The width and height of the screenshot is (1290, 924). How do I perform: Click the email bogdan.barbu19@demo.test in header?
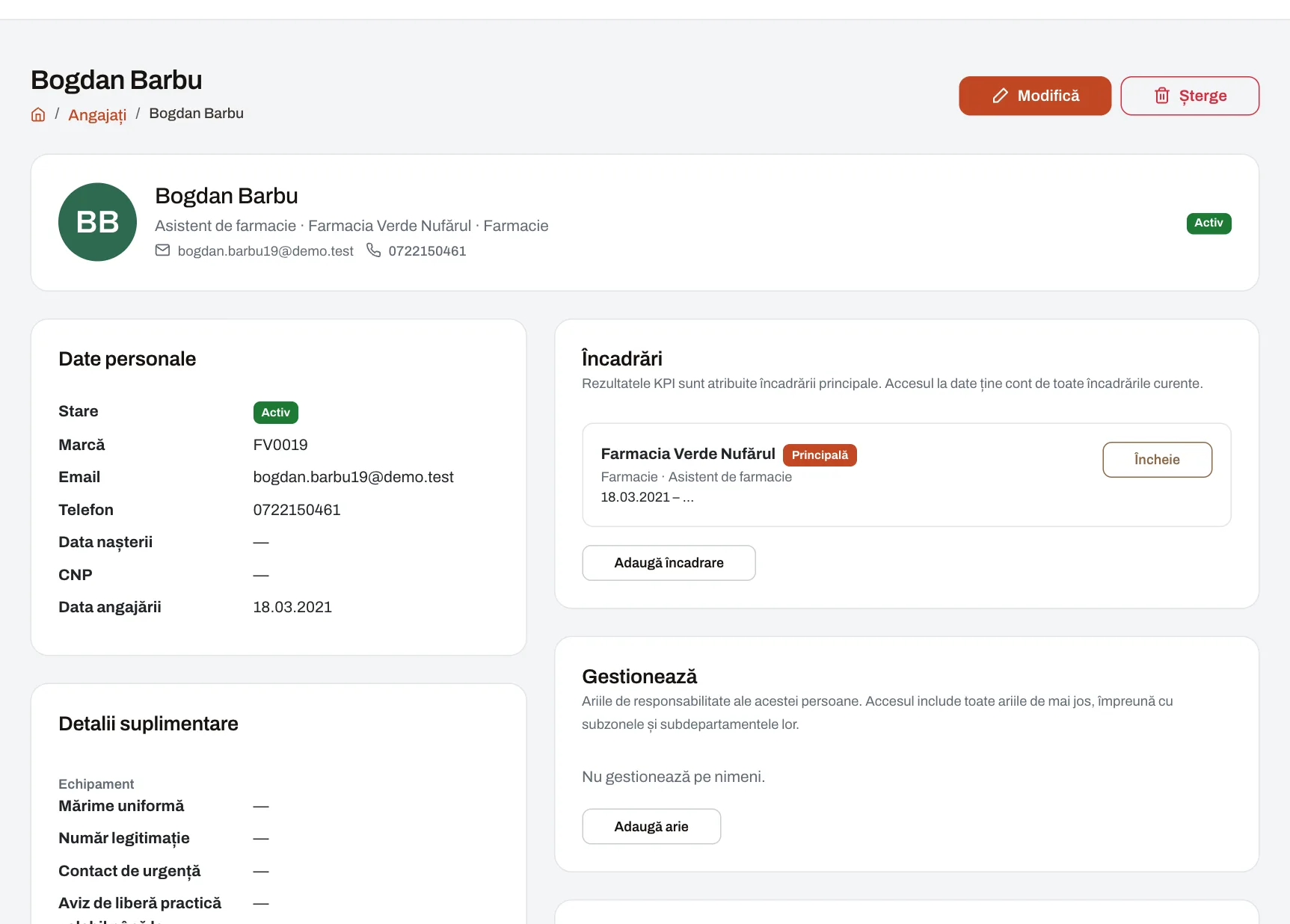[265, 251]
